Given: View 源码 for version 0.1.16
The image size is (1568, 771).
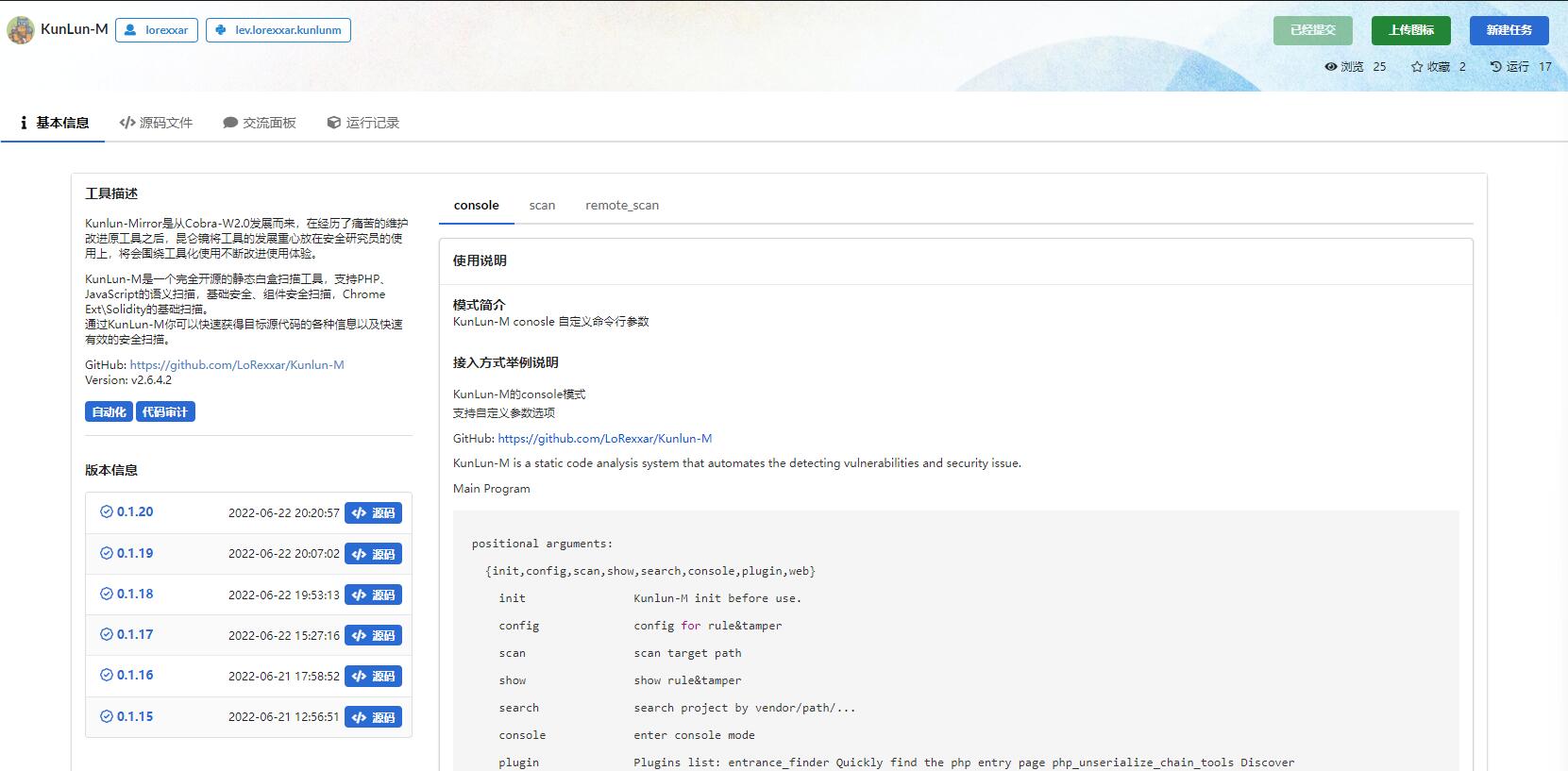Looking at the screenshot, I should coord(373,676).
